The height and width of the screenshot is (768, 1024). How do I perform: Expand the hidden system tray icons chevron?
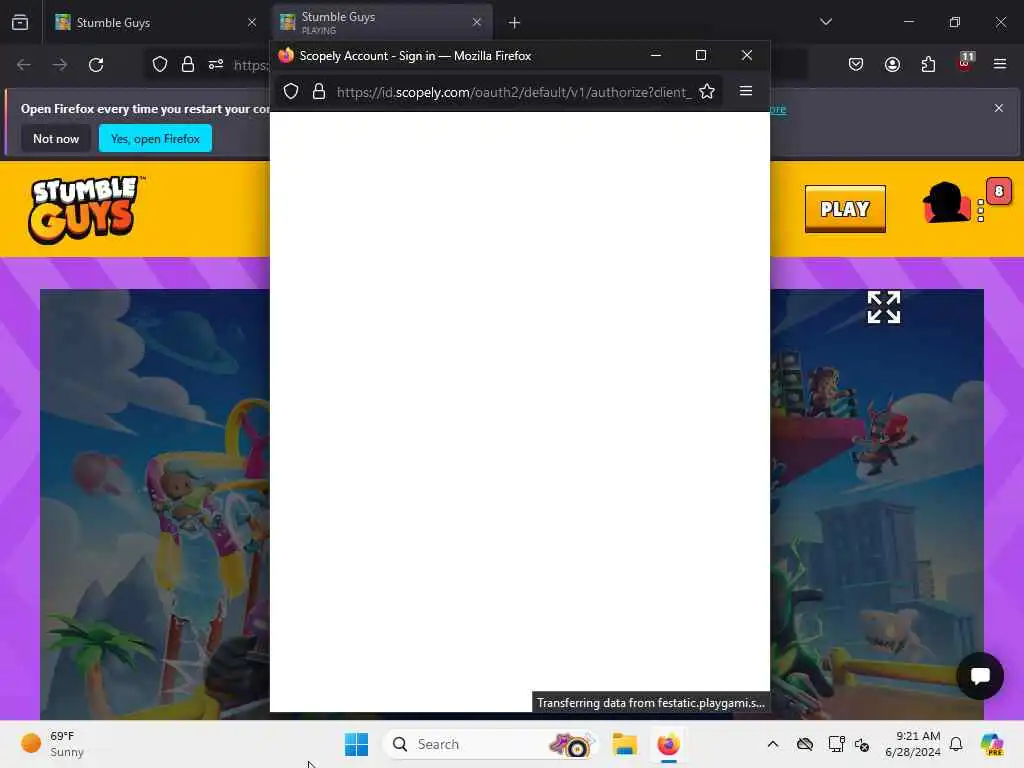click(773, 744)
